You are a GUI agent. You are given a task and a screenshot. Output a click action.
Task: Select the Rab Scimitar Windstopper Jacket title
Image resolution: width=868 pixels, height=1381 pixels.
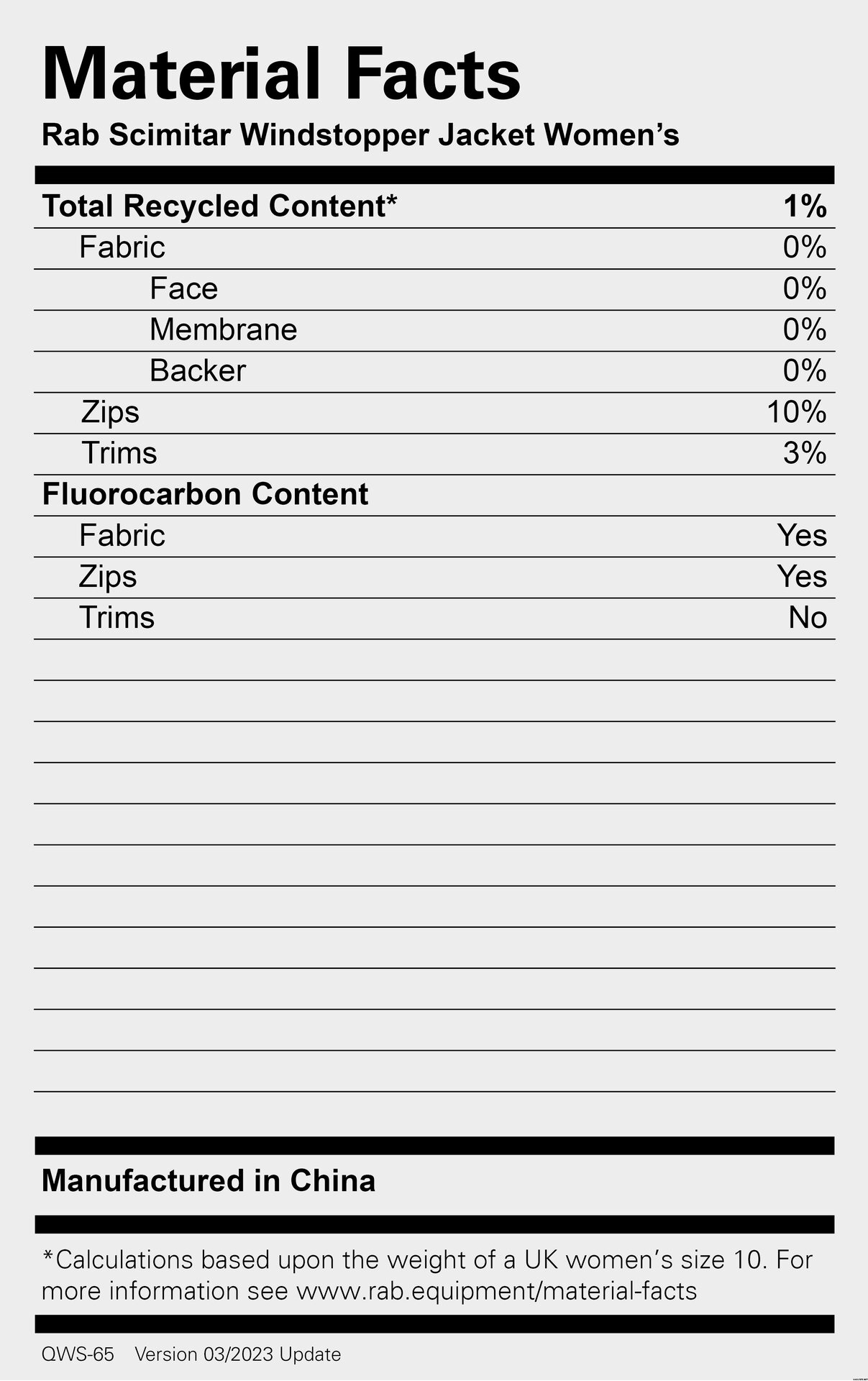tap(360, 135)
